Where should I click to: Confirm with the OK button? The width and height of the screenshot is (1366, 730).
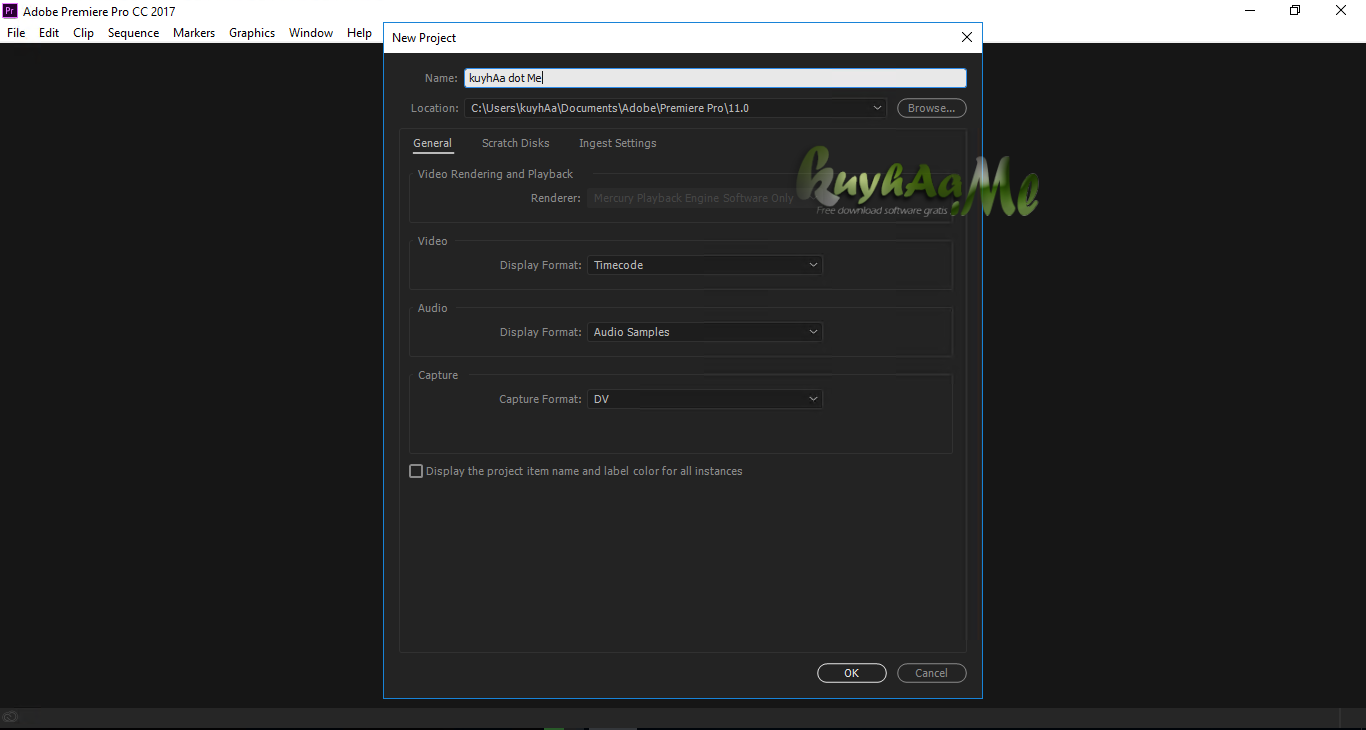pyautogui.click(x=852, y=673)
